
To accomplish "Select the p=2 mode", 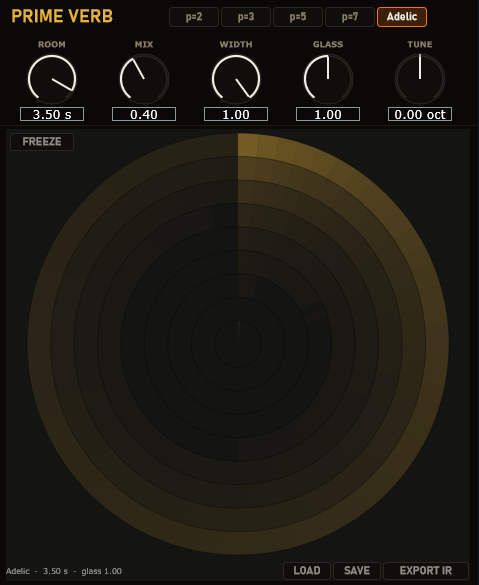I will point(194,17).
